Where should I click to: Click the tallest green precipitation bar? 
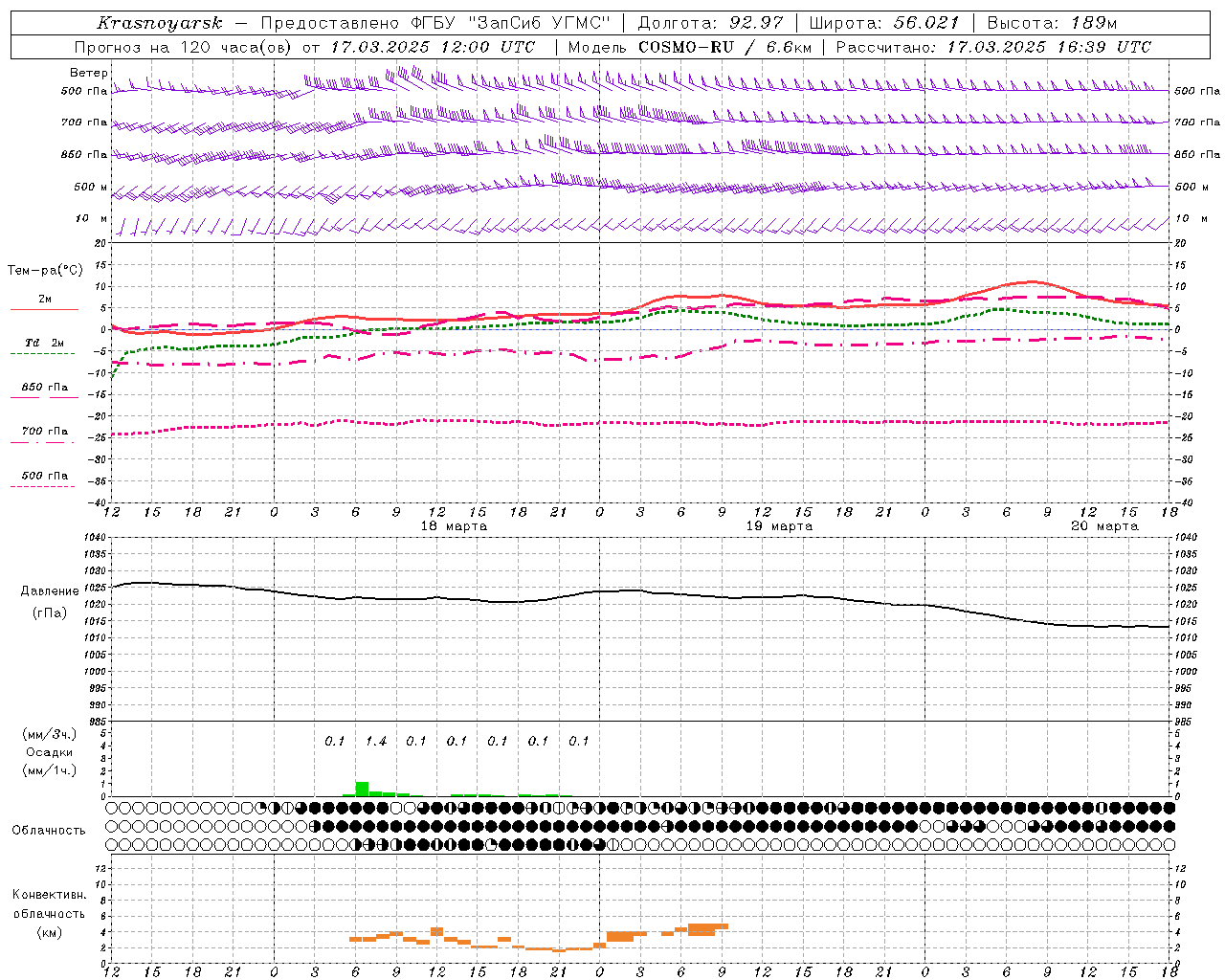point(362,789)
